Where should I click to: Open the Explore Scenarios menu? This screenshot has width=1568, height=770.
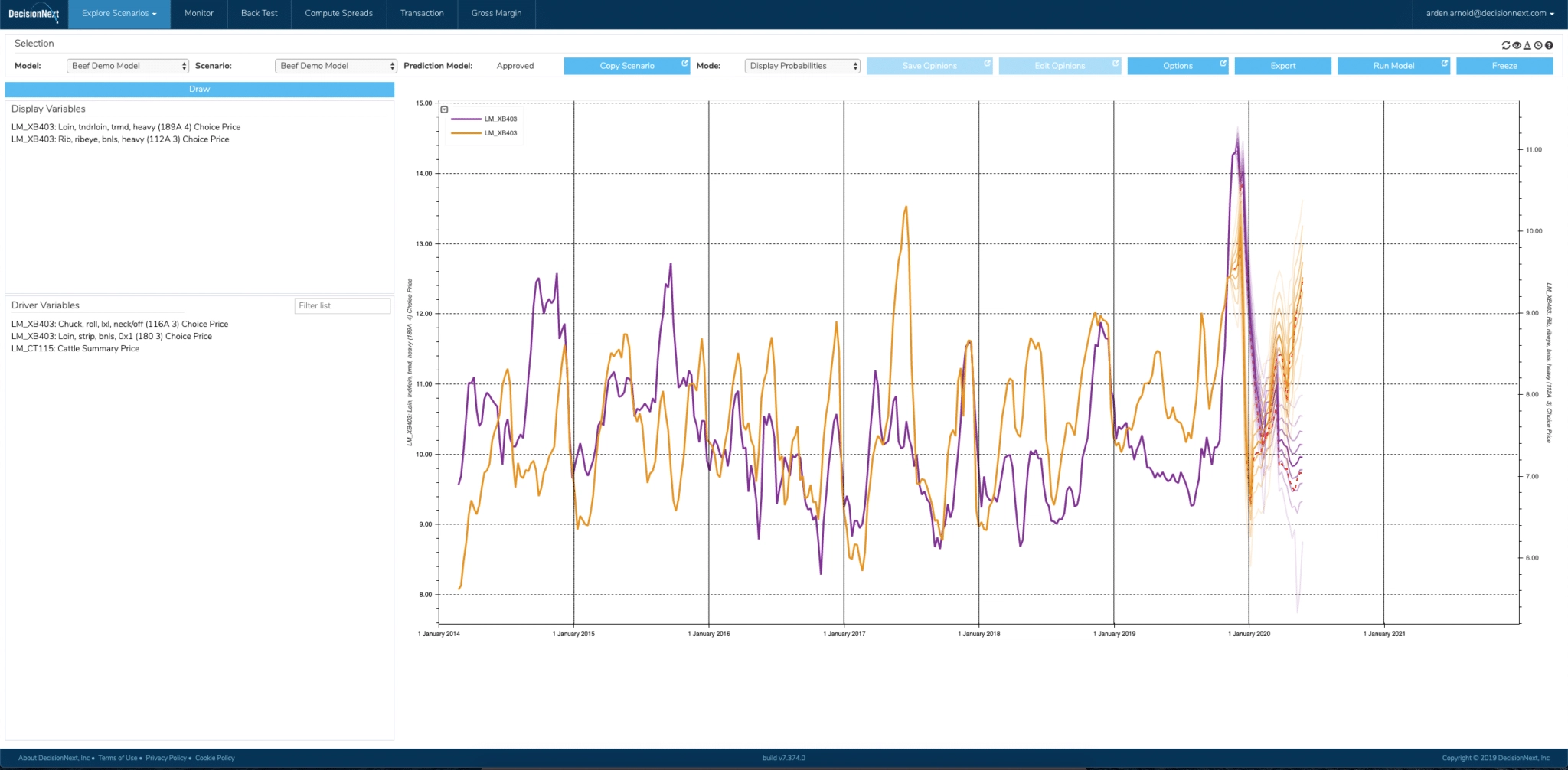click(119, 14)
